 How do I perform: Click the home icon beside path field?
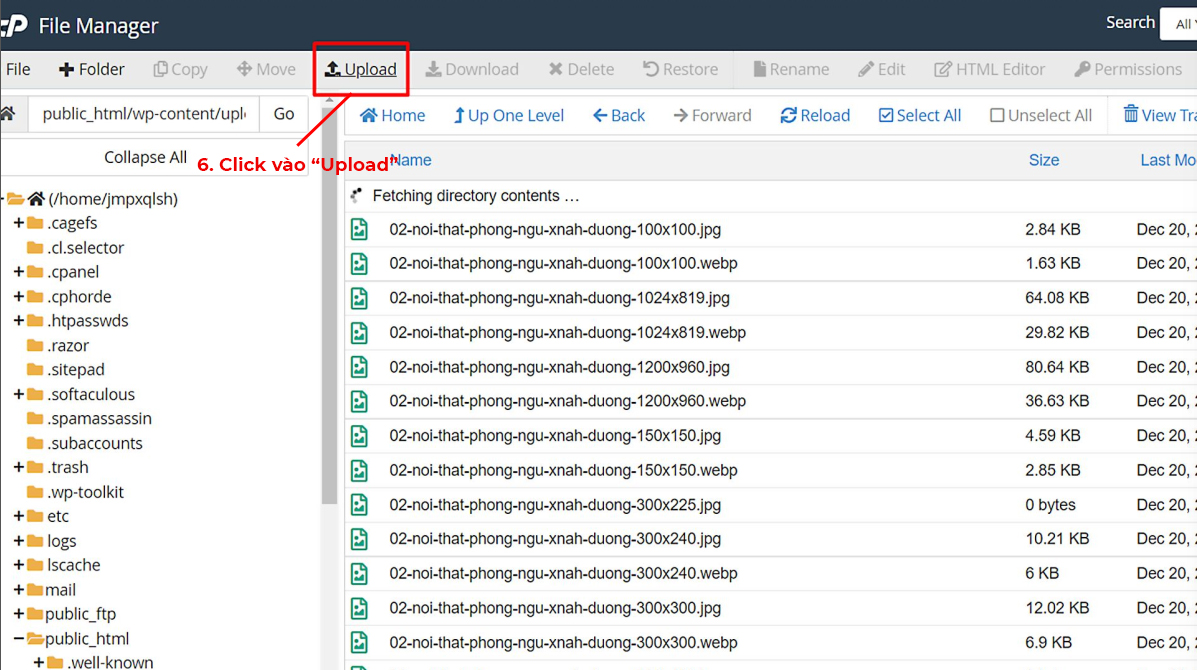coord(8,114)
